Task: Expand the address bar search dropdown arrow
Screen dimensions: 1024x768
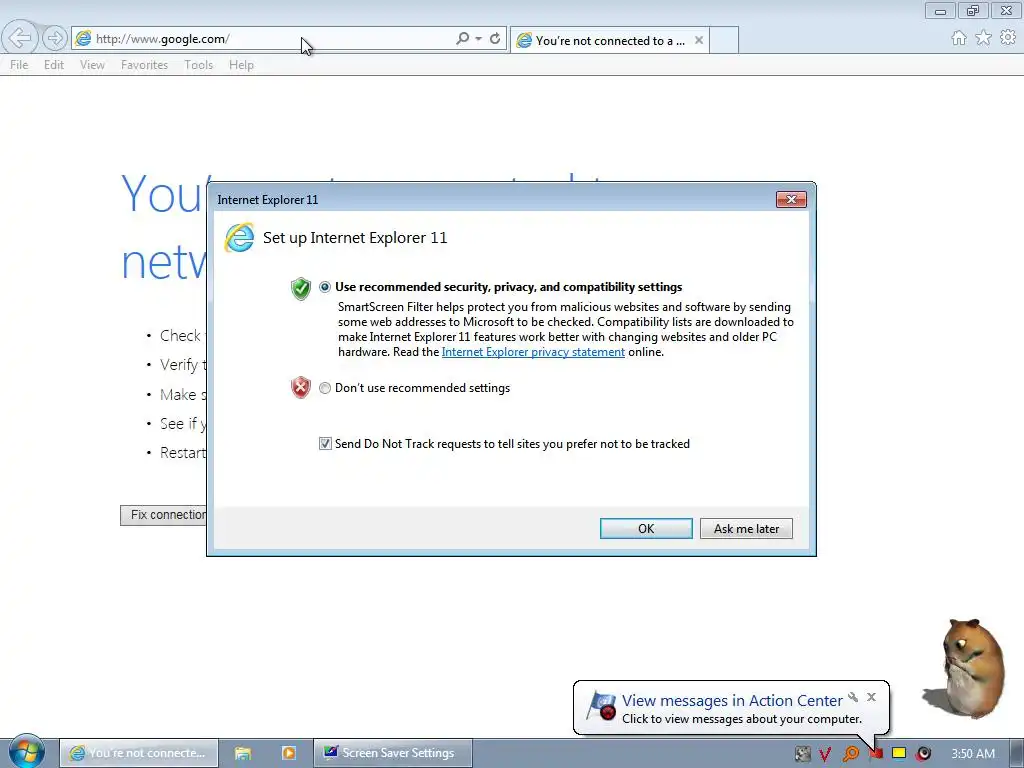Action: tap(479, 39)
